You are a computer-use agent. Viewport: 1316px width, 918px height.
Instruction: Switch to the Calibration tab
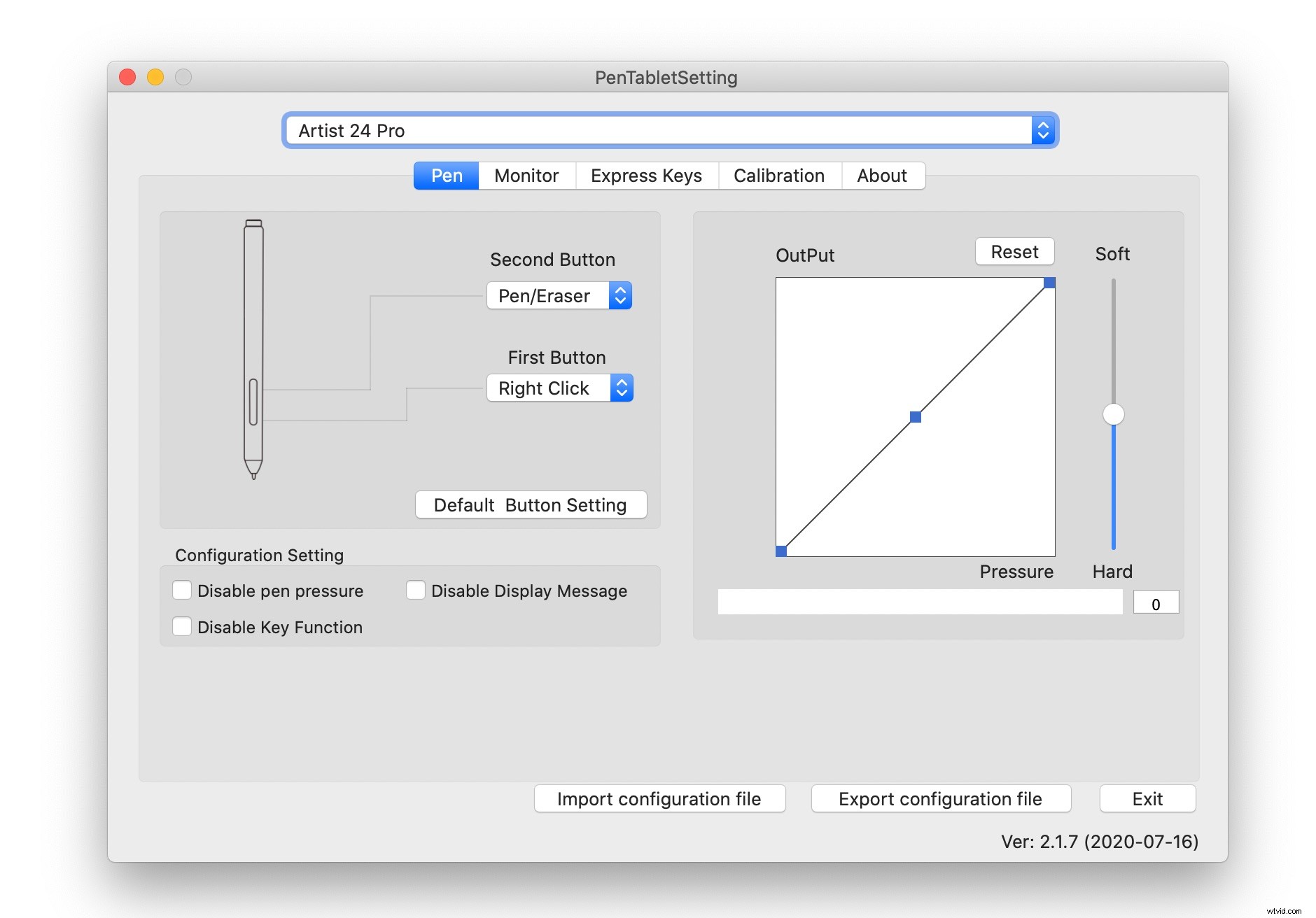click(779, 176)
